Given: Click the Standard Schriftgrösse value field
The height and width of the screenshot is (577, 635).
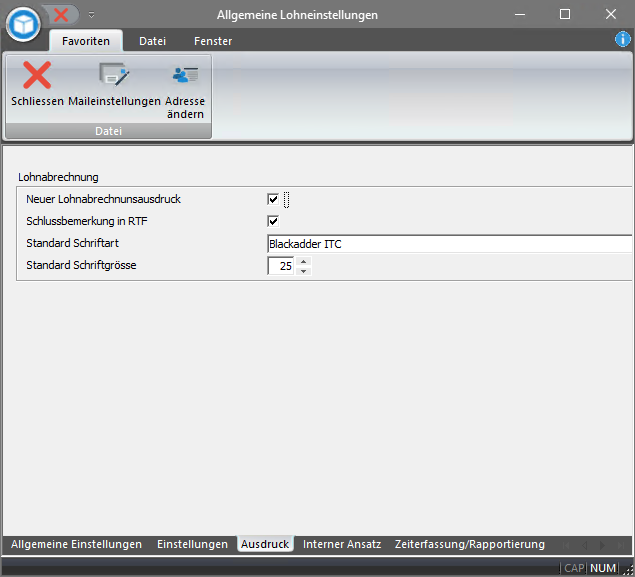Looking at the screenshot, I should [x=281, y=266].
